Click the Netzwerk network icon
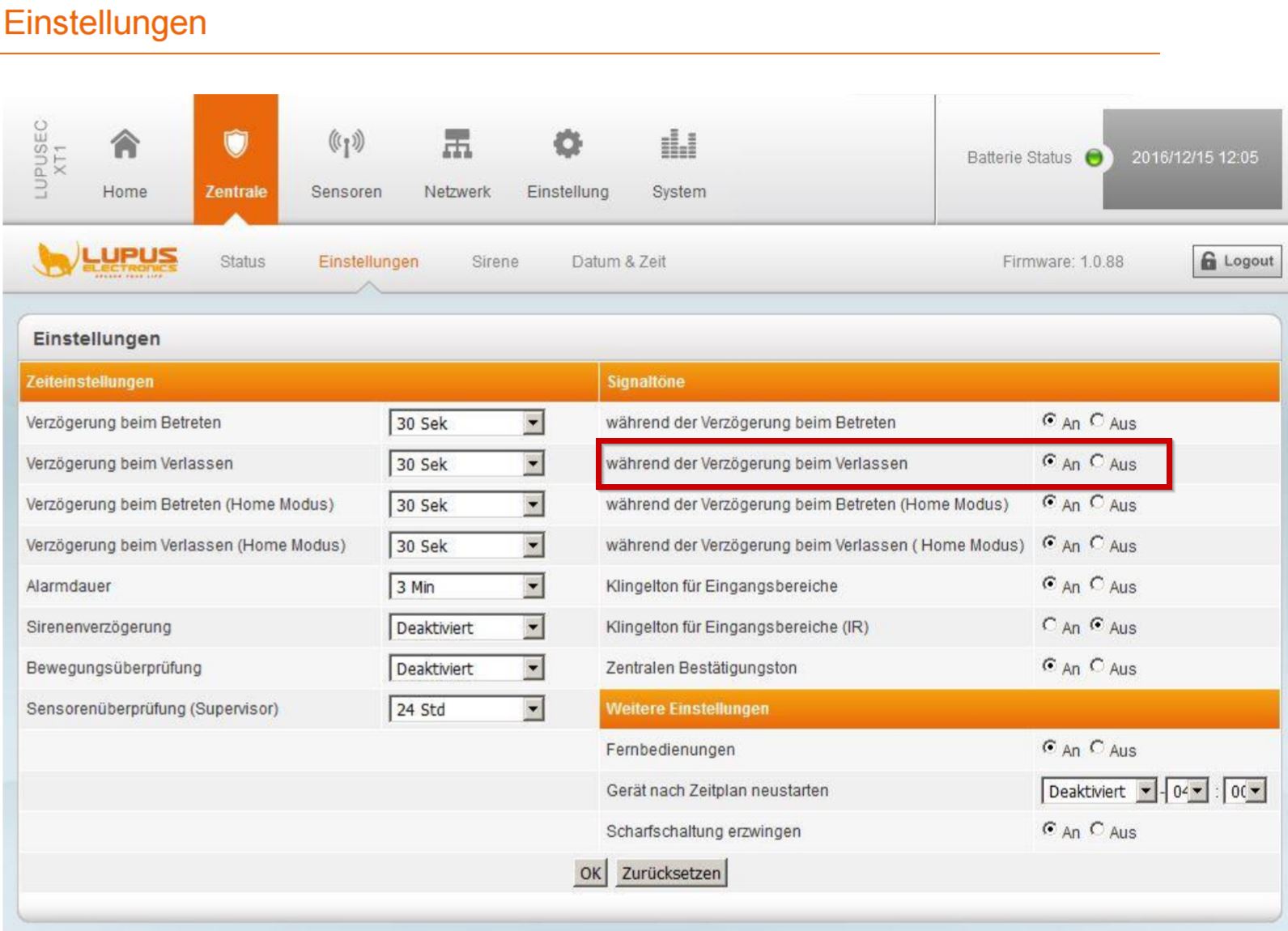This screenshot has height=931, width=1288. 457,145
